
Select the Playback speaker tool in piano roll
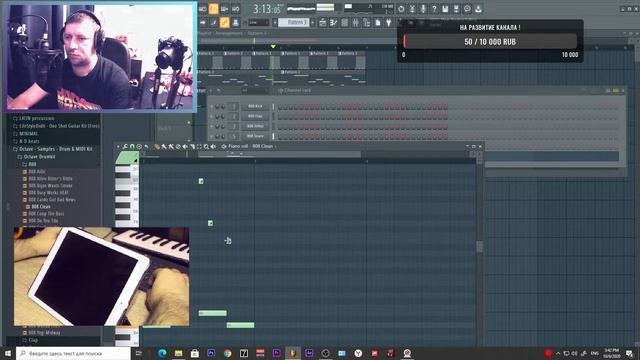click(x=213, y=146)
